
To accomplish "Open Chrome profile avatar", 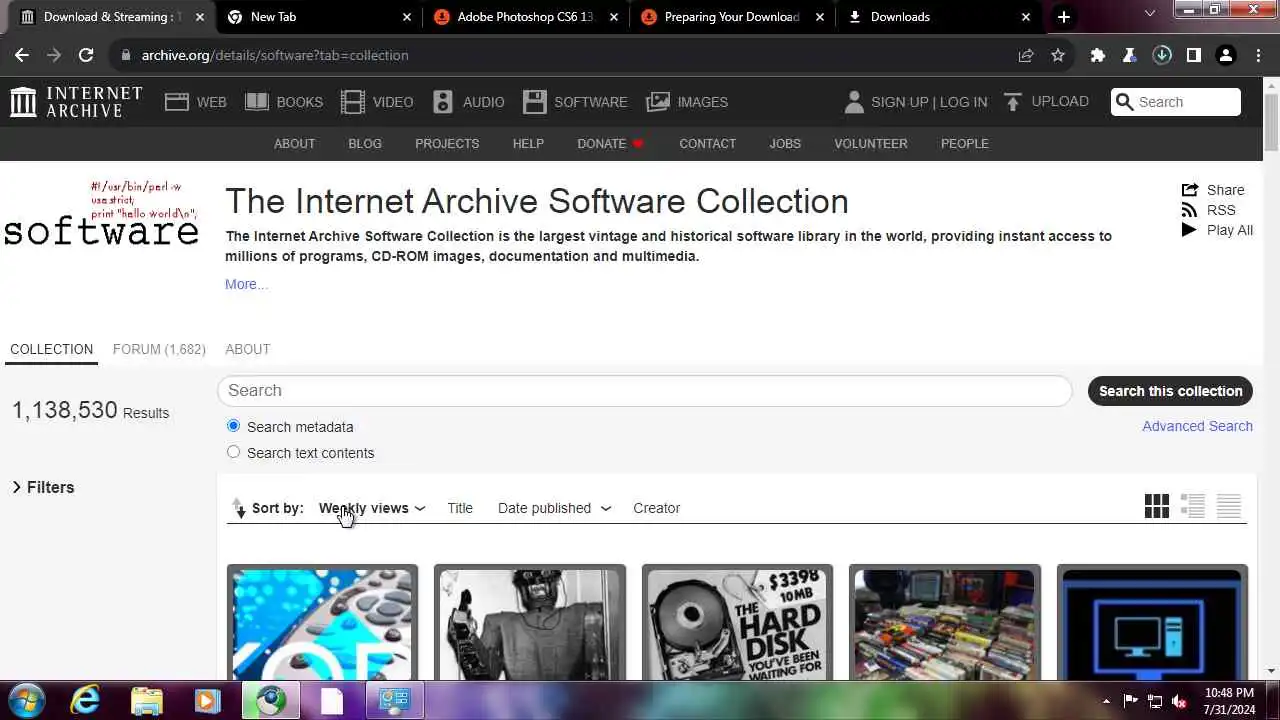I will click(1226, 55).
